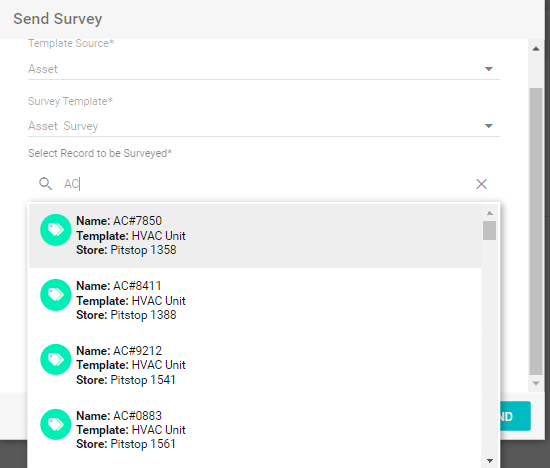Viewport: 550px width, 468px height.
Task: Click the tag icon for AC#9212
Action: tap(56, 360)
